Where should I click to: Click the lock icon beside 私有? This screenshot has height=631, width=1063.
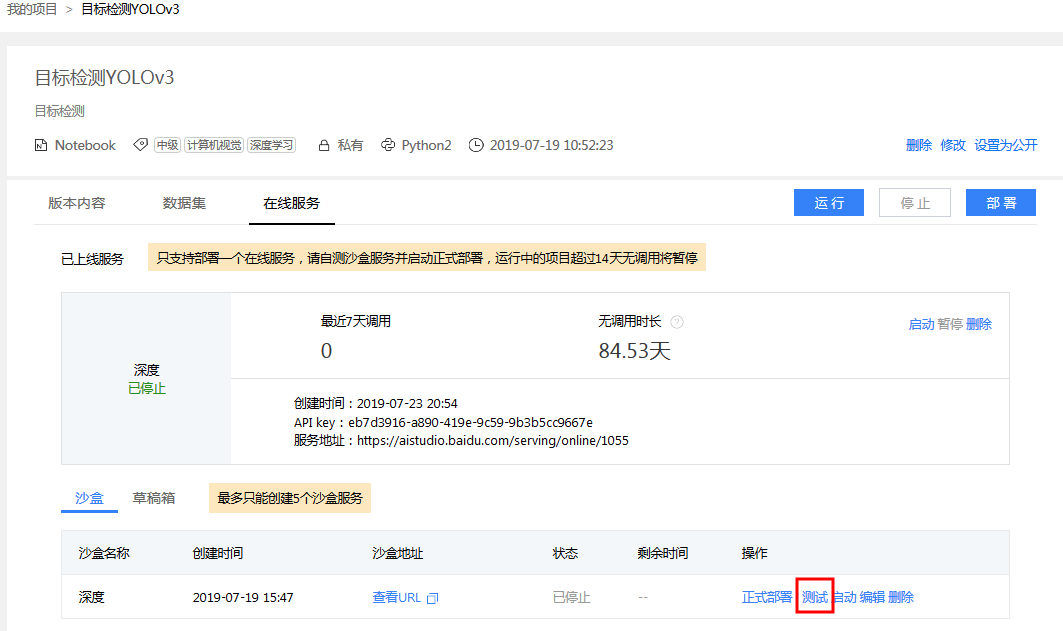coord(324,145)
